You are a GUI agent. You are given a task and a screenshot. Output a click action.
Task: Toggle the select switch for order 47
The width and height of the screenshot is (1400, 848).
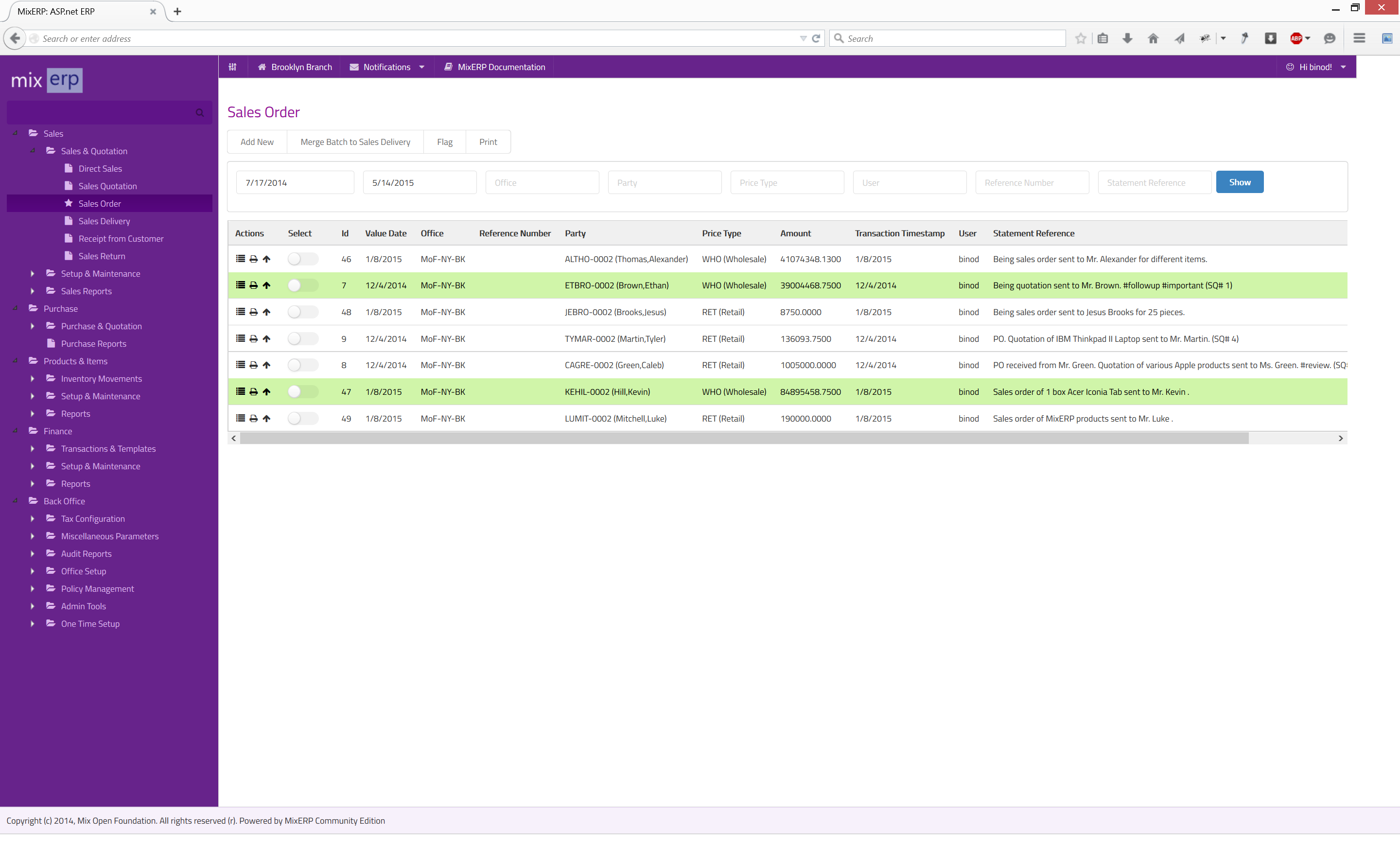pyautogui.click(x=302, y=391)
